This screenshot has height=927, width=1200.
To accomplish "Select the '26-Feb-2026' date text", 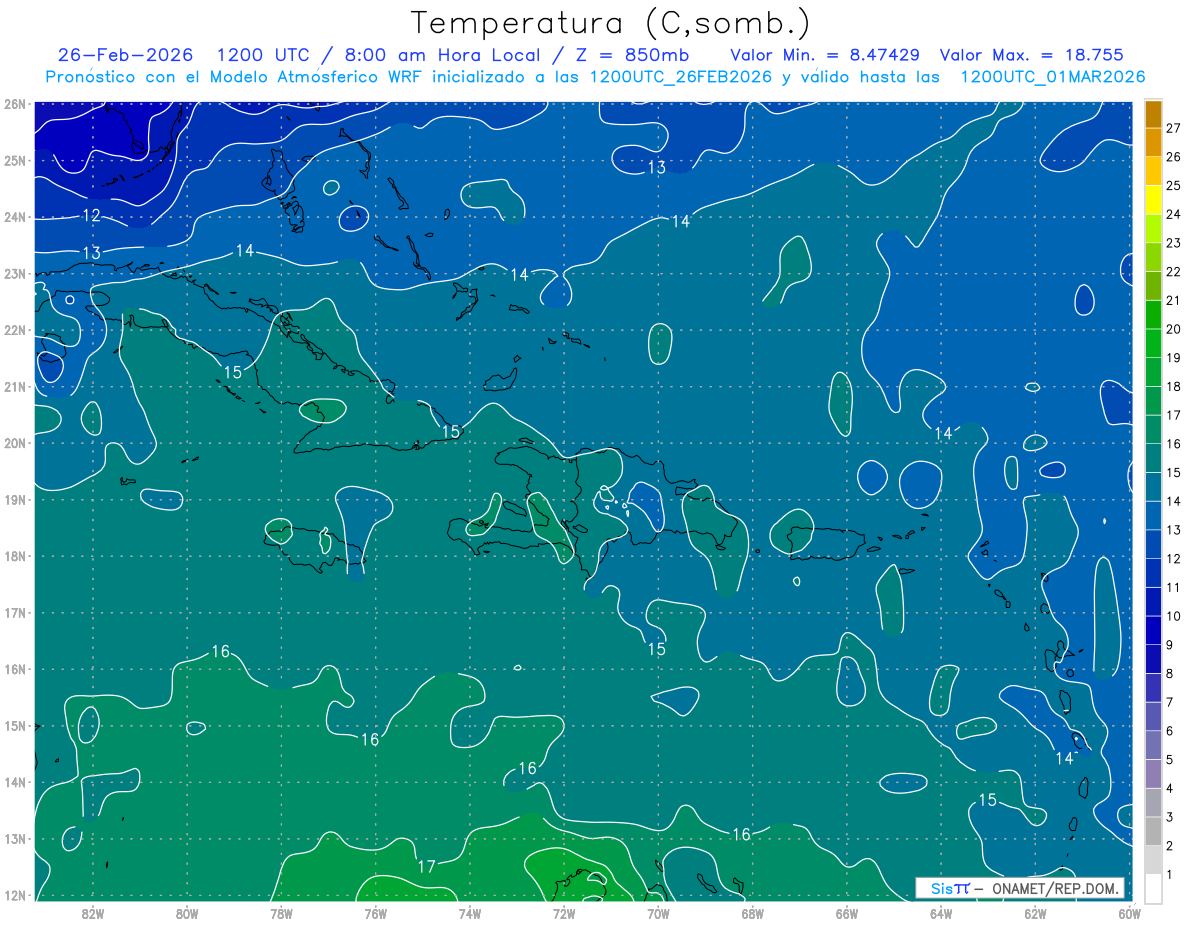I will 126,55.
